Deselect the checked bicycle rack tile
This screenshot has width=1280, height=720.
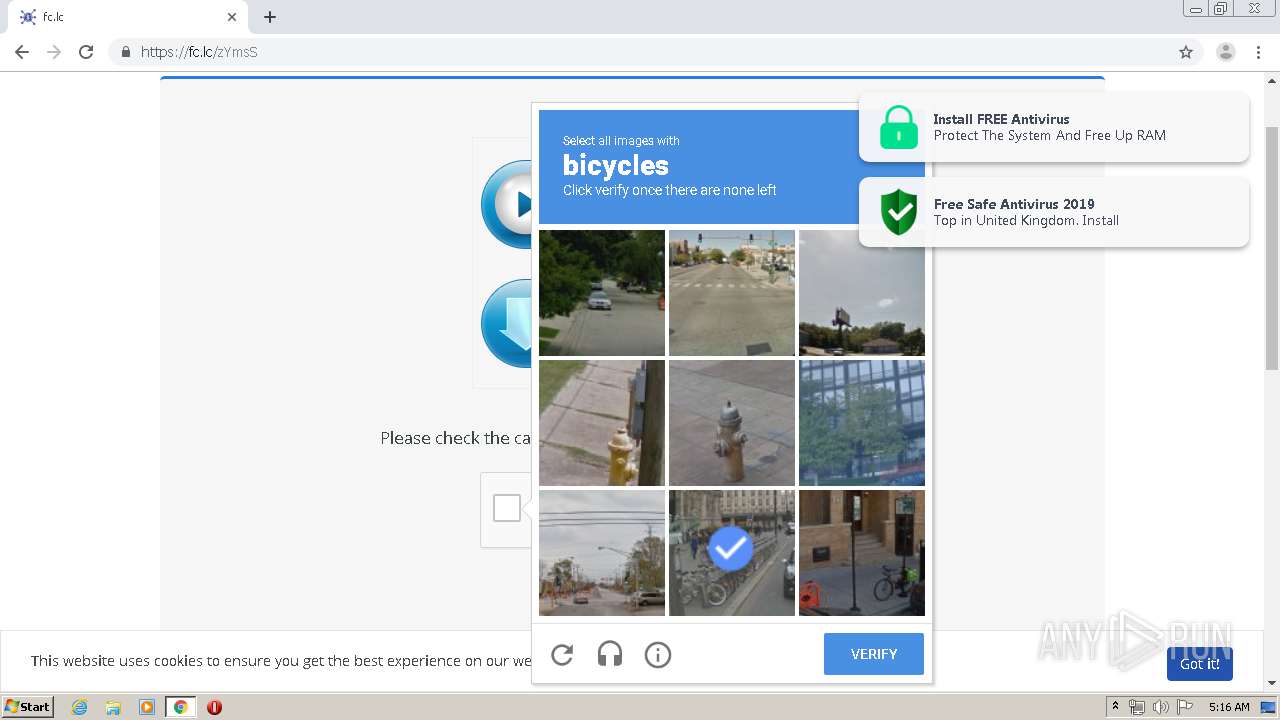click(x=732, y=553)
